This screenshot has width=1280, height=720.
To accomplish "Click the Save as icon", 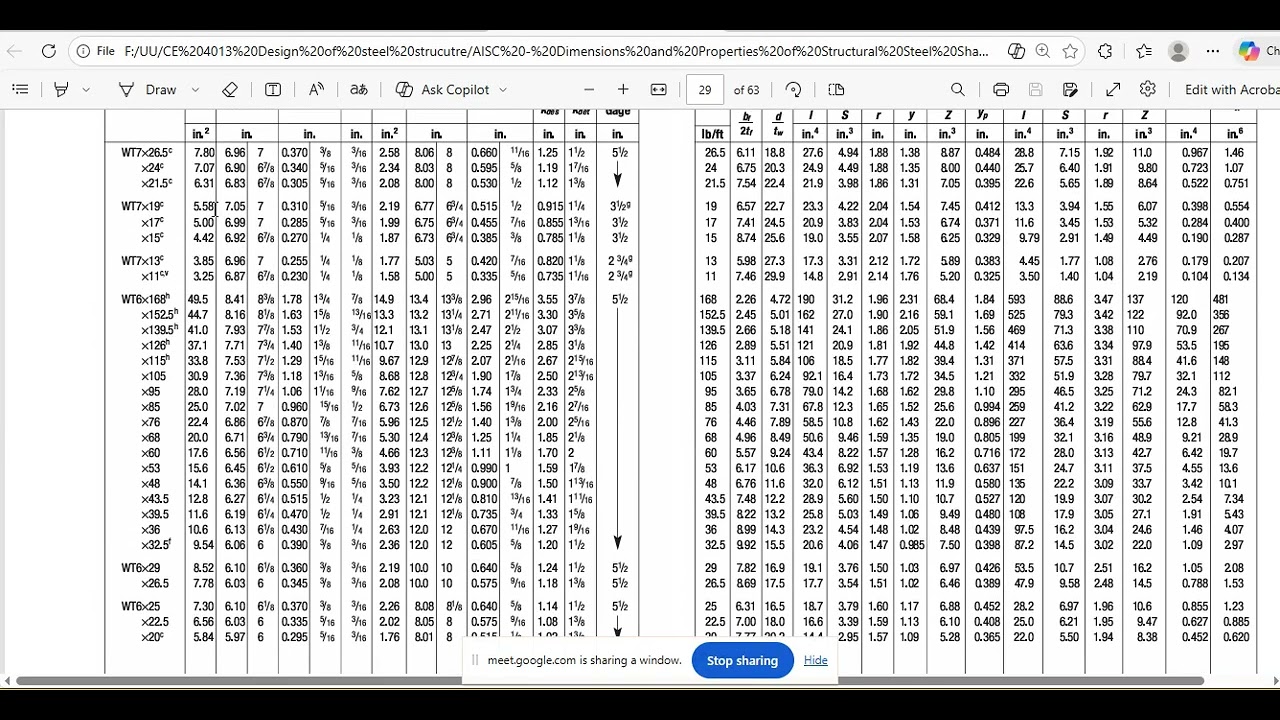I will [1070, 89].
